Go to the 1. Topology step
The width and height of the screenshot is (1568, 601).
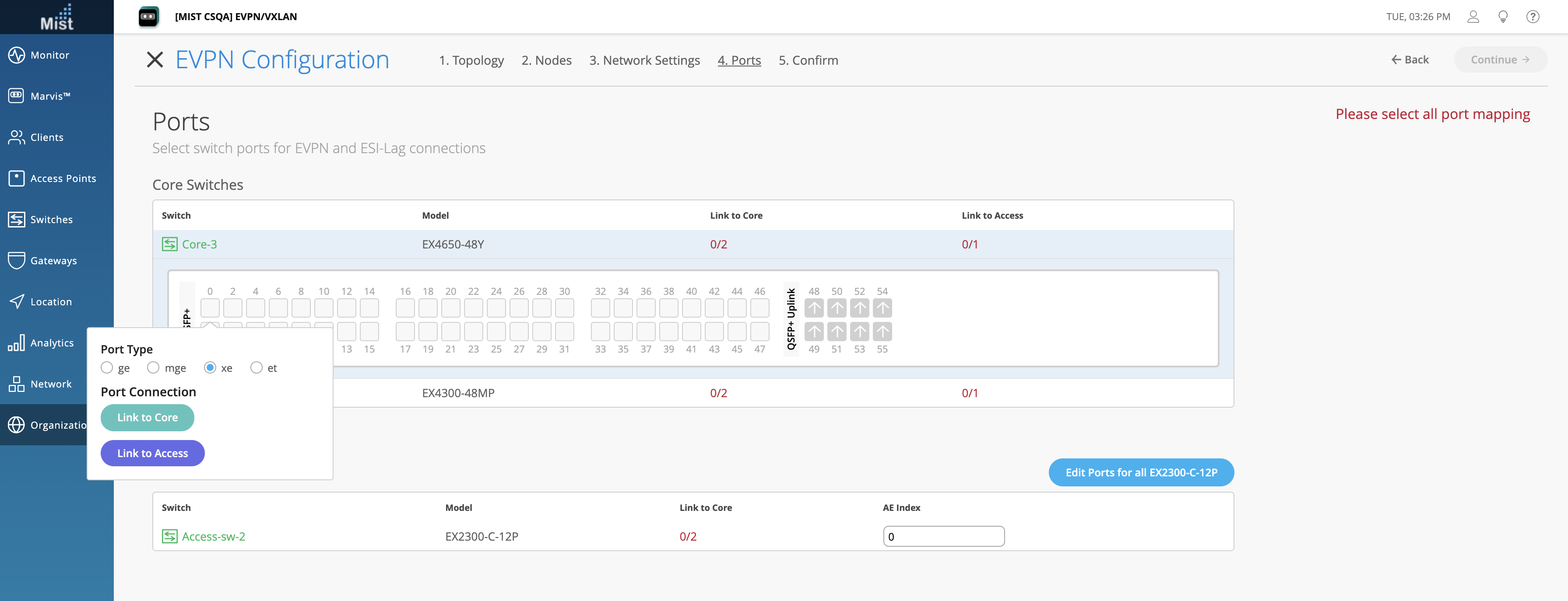coord(471,60)
